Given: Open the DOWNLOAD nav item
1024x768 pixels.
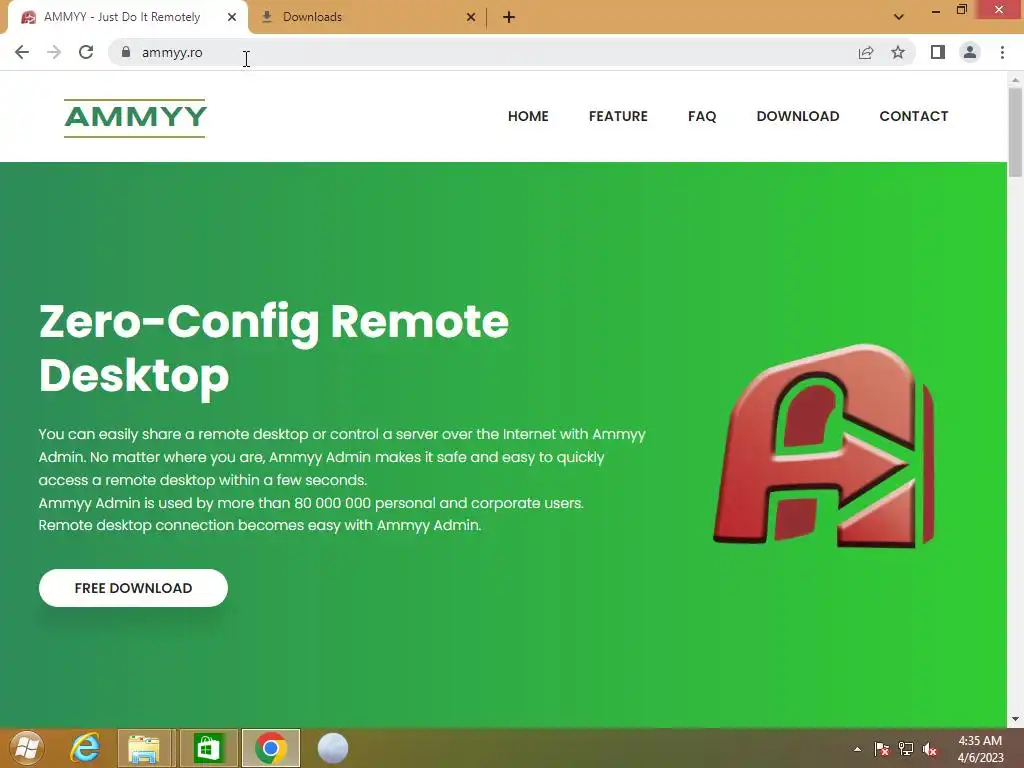Looking at the screenshot, I should click(x=797, y=116).
